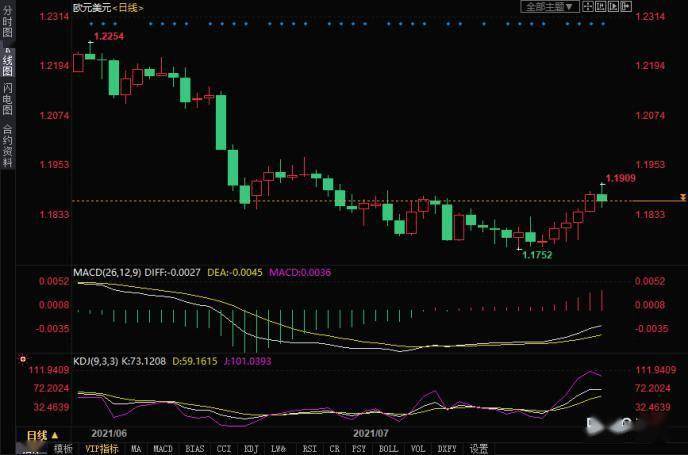Screen dimensions: 688x455
Task: Select the VOL indicator tab
Action: pyautogui.click(x=418, y=449)
